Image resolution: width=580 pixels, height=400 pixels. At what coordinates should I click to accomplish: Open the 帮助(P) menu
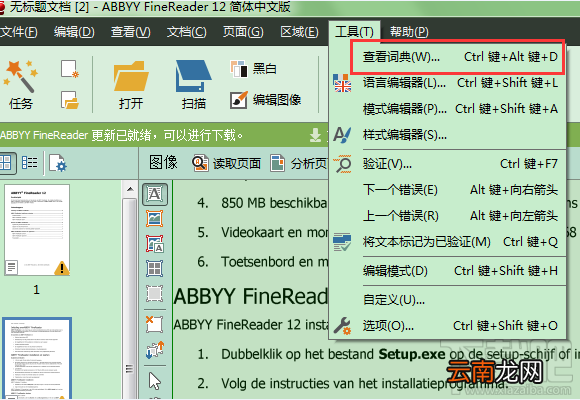click(x=409, y=32)
